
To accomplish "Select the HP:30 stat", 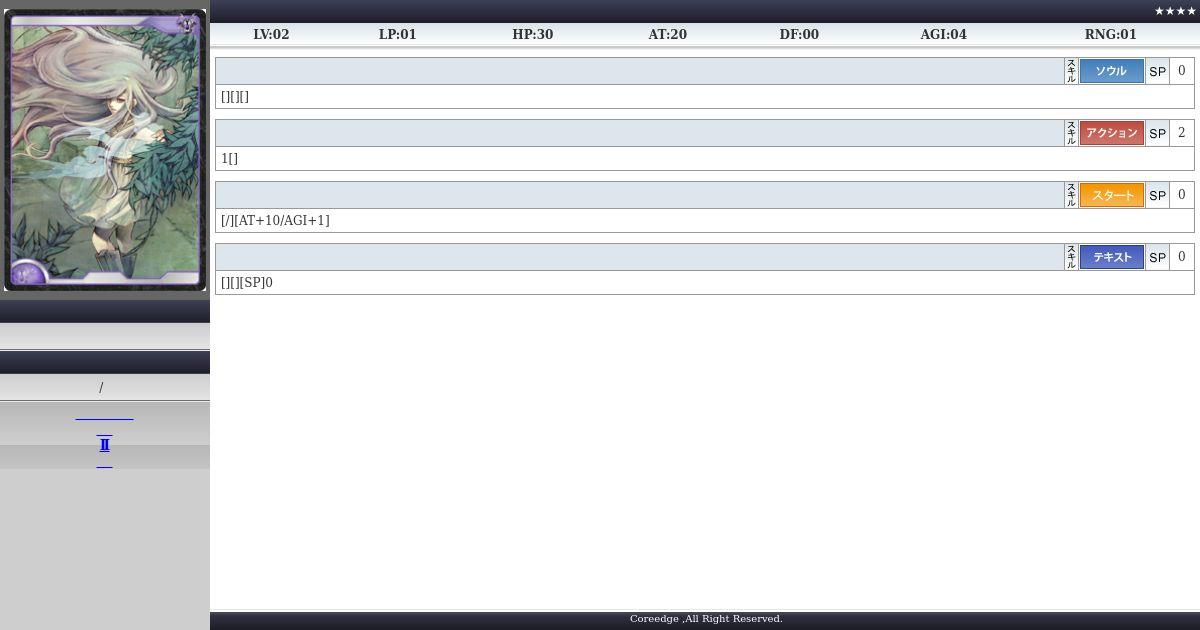I will click(532, 34).
